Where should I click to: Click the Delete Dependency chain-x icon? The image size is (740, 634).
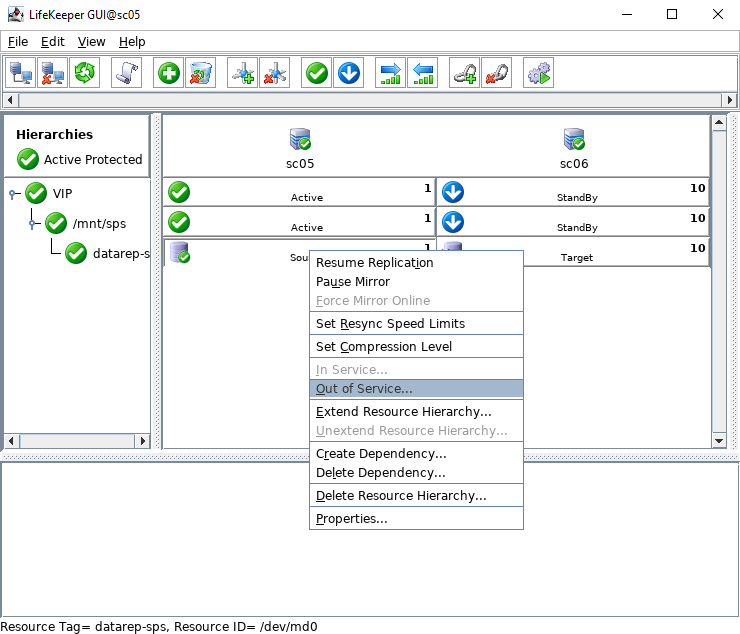tap(496, 73)
